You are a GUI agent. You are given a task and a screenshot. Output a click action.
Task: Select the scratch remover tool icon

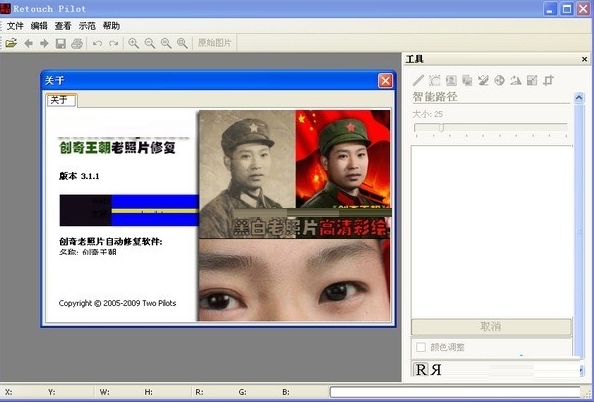pos(483,80)
